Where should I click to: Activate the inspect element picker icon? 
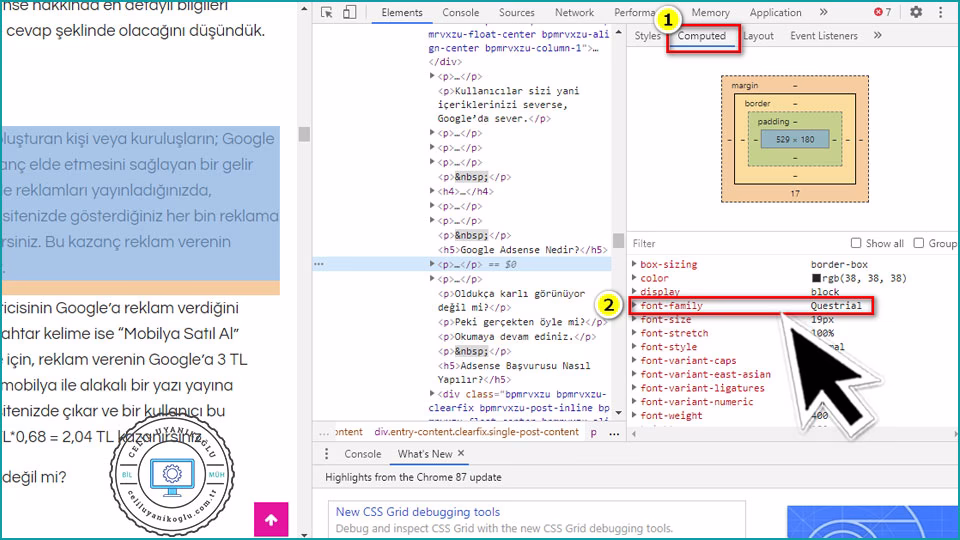(x=327, y=13)
